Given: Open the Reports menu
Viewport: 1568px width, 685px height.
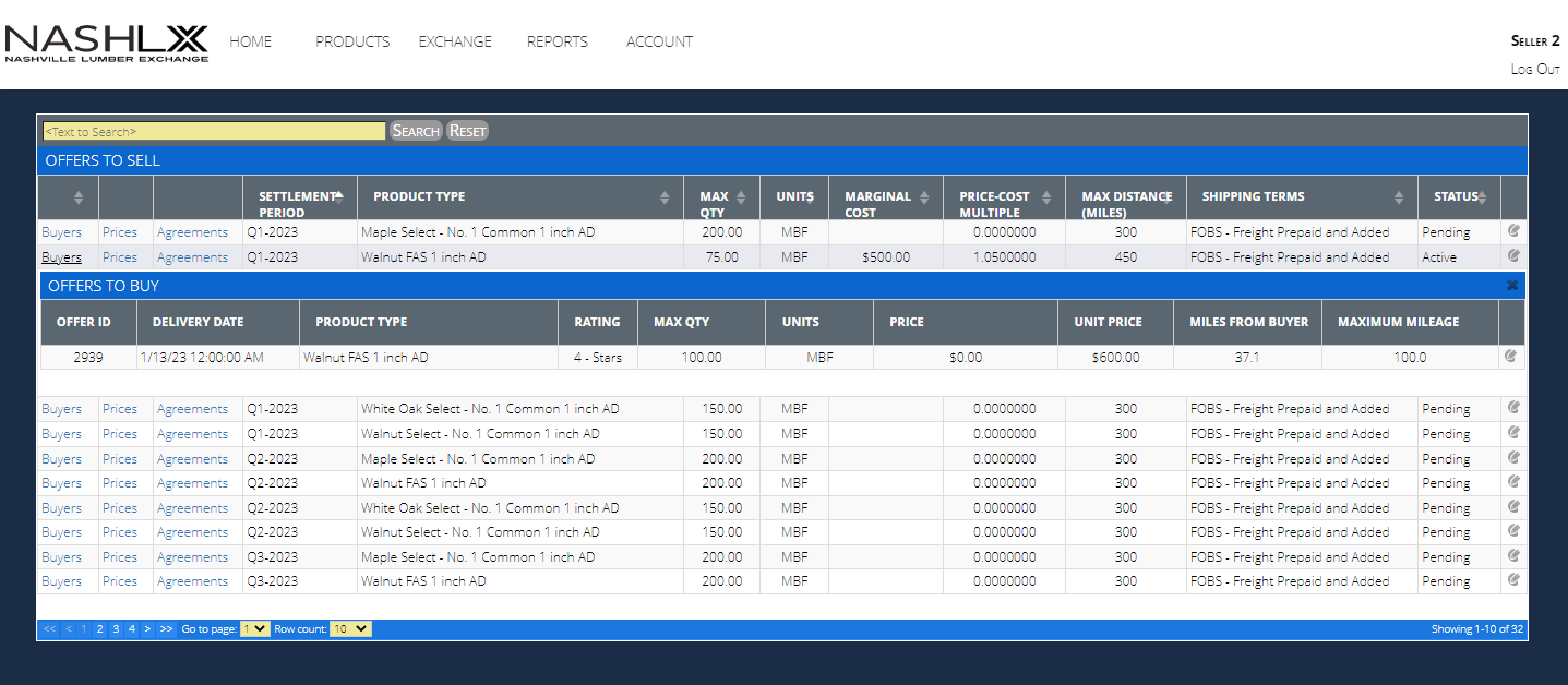Looking at the screenshot, I should [557, 41].
